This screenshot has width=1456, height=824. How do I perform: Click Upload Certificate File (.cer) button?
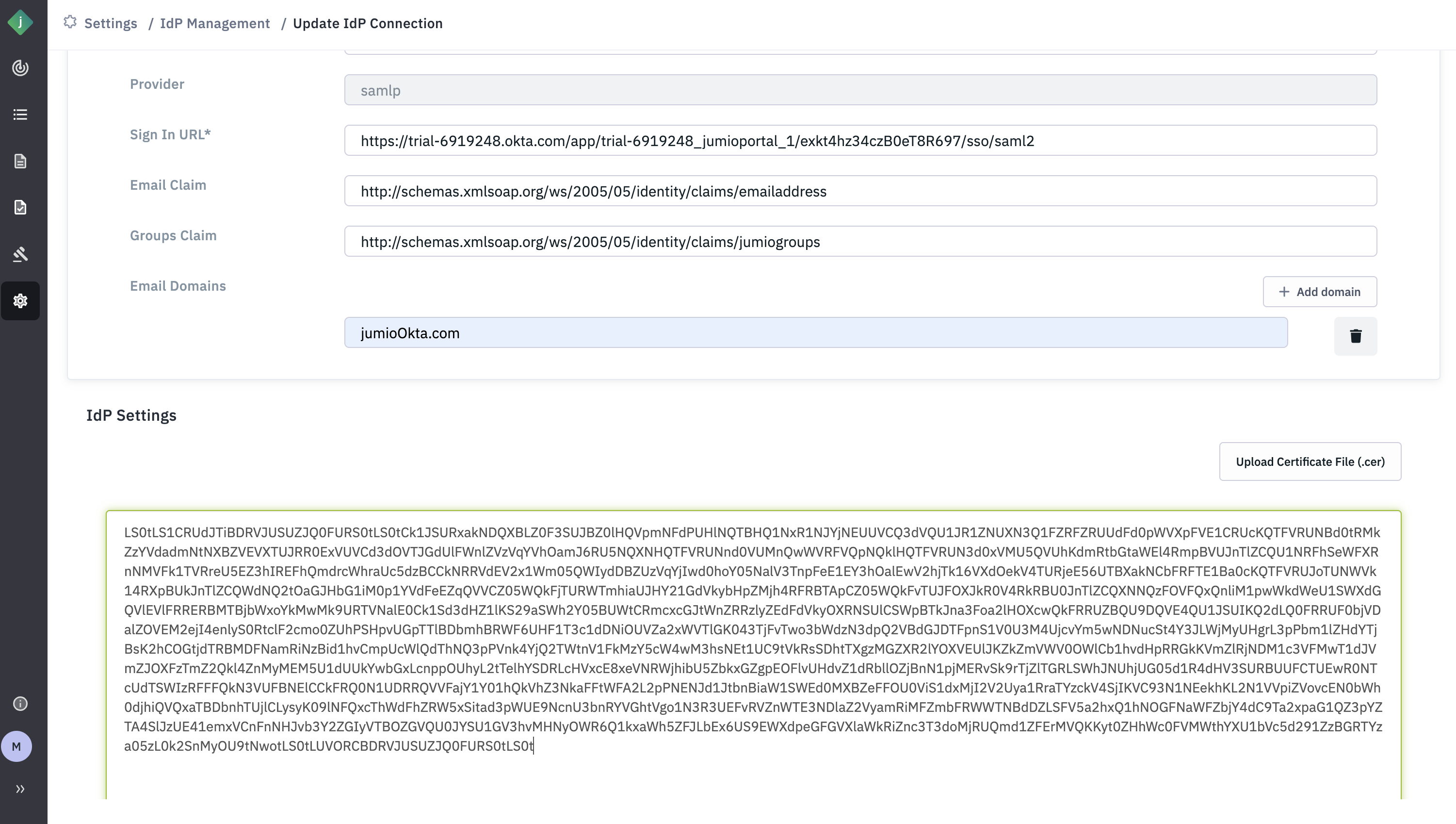pos(1310,462)
